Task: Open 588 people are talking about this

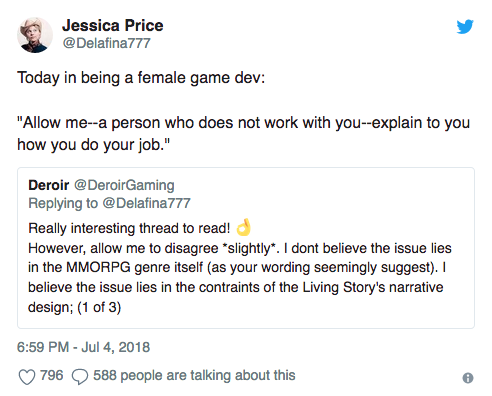Action: point(194,376)
